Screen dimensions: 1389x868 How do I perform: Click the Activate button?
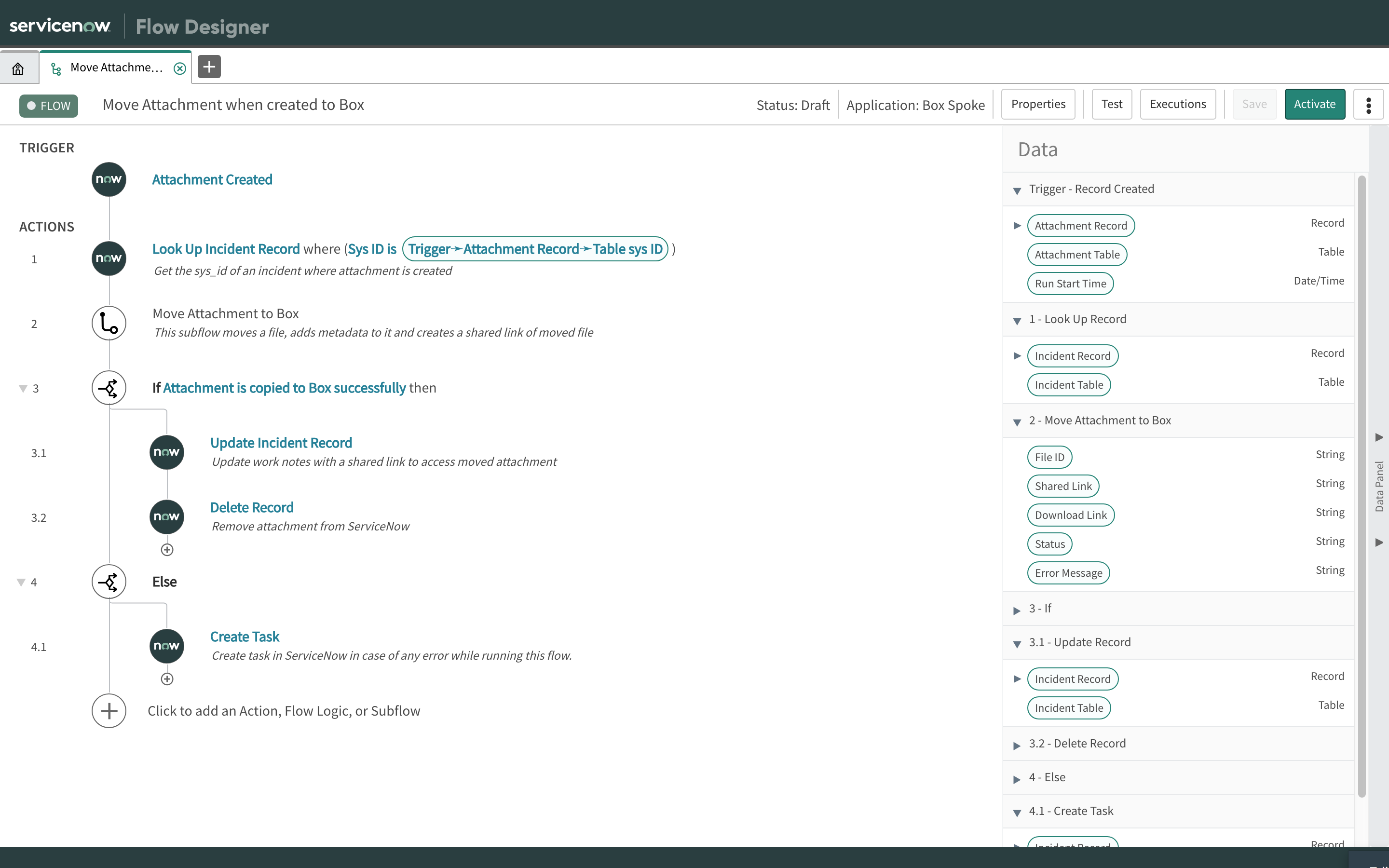pyautogui.click(x=1314, y=105)
